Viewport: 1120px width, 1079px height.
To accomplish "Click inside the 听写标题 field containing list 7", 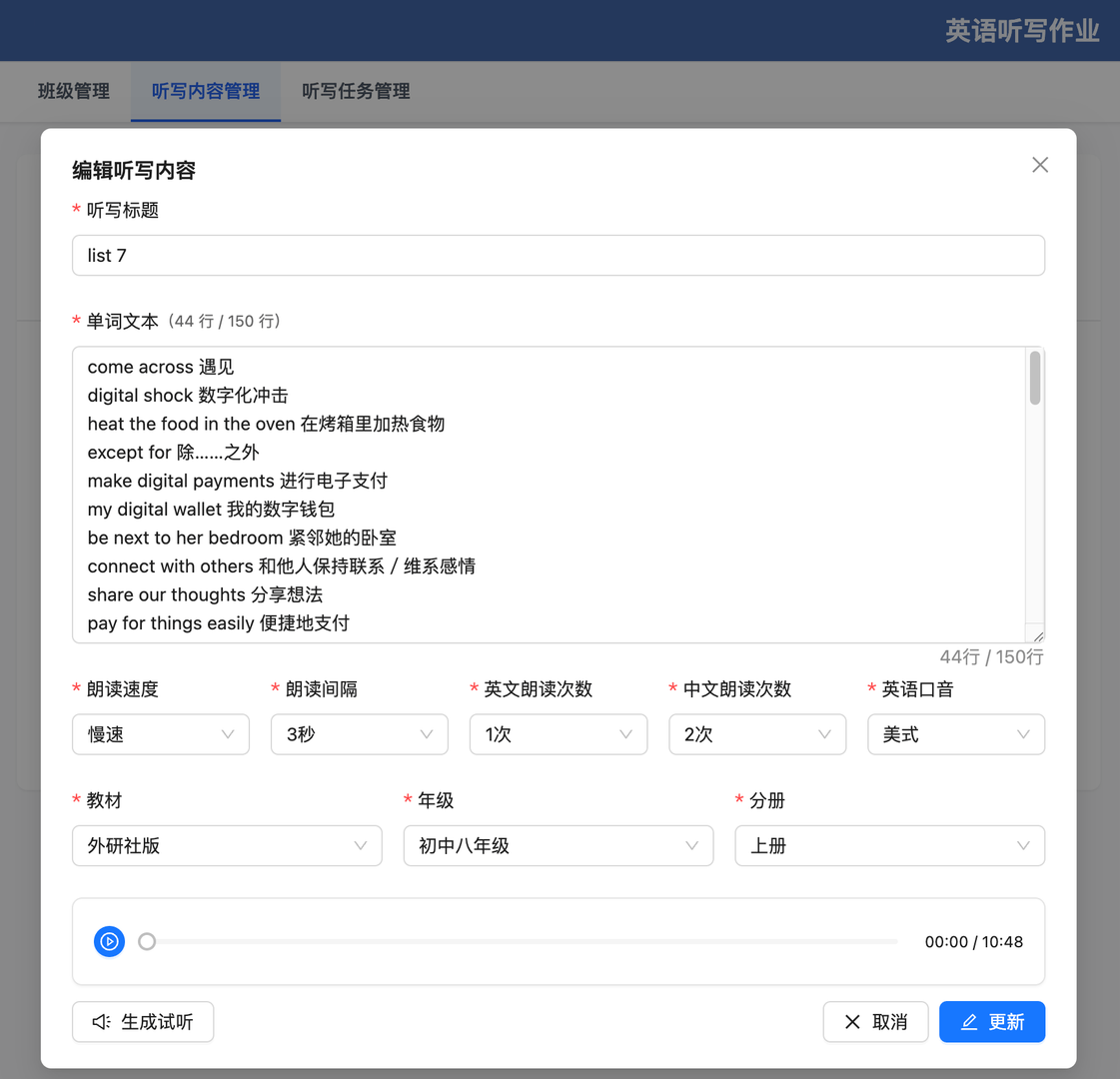I will pos(558,255).
